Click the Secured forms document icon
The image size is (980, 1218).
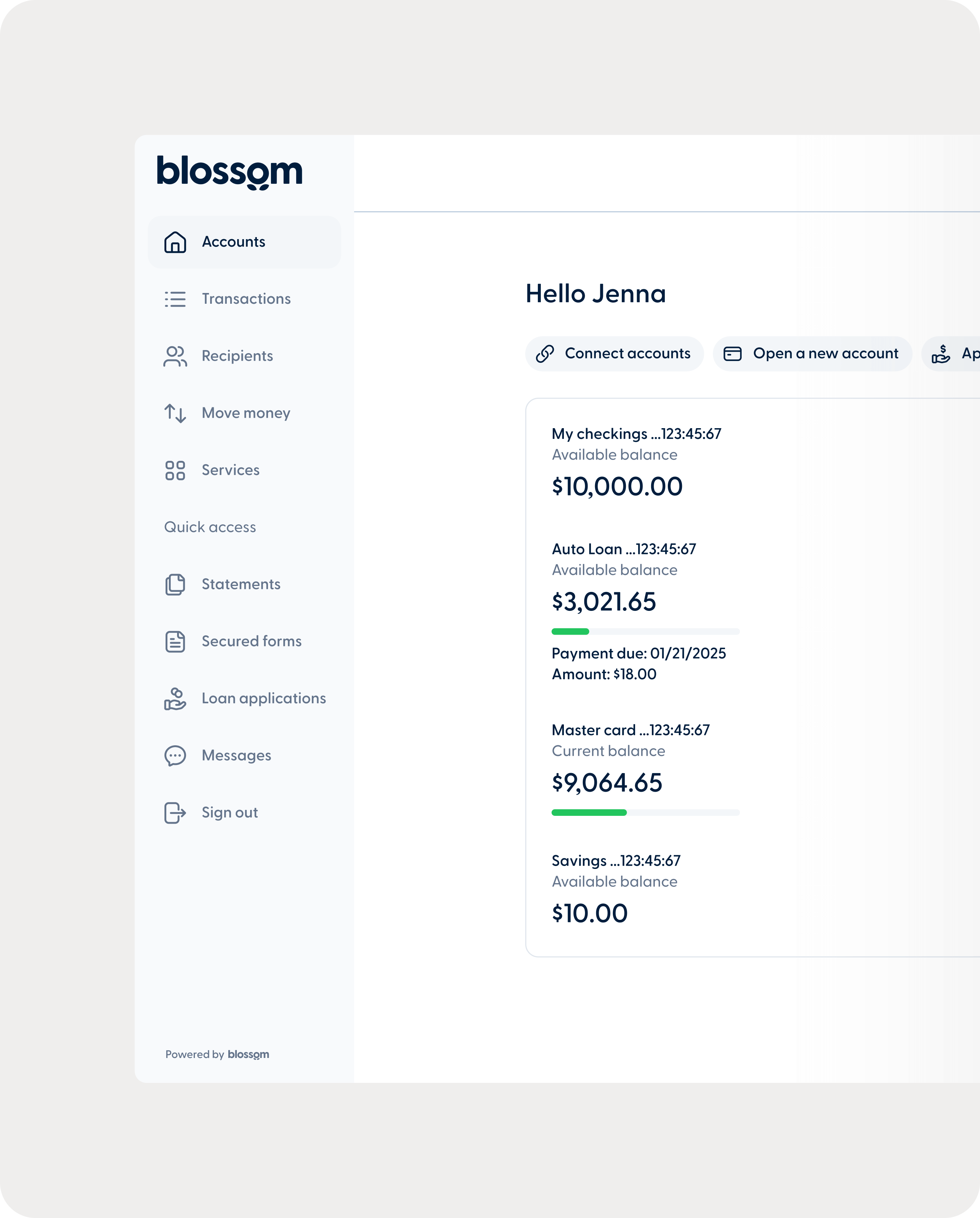point(175,642)
